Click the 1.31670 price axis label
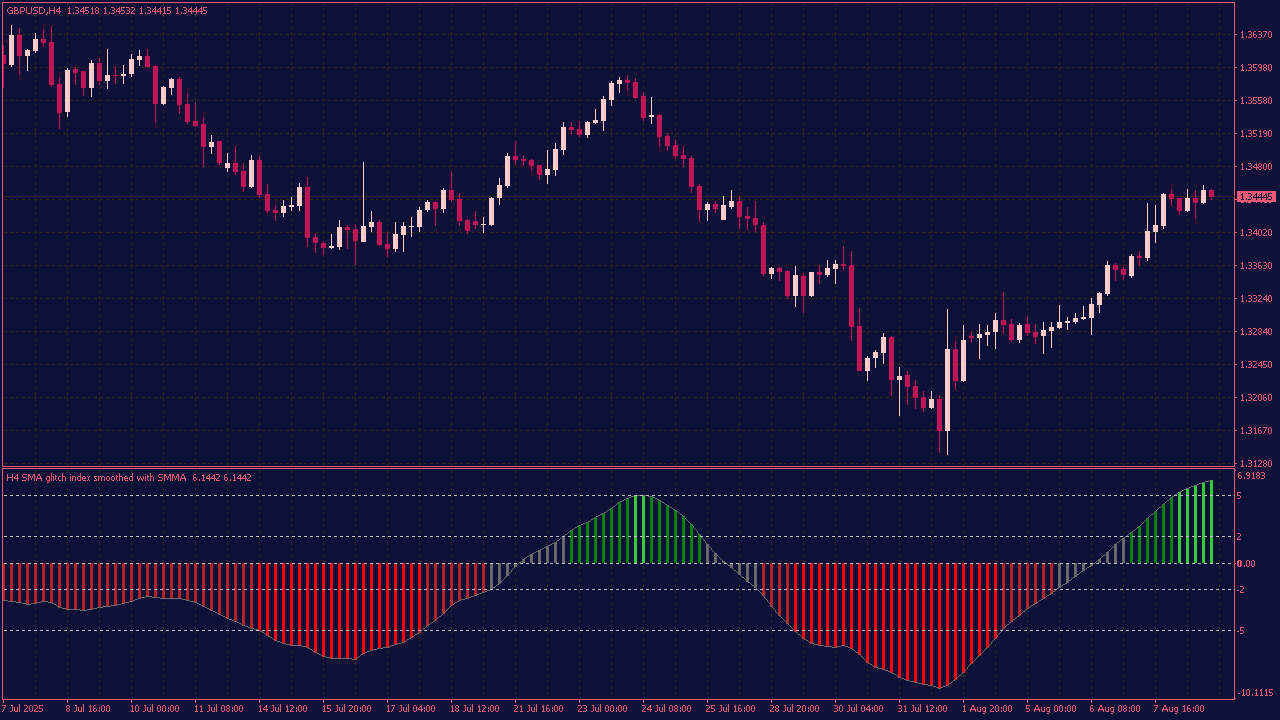The height and width of the screenshot is (720, 1280). [x=1255, y=431]
